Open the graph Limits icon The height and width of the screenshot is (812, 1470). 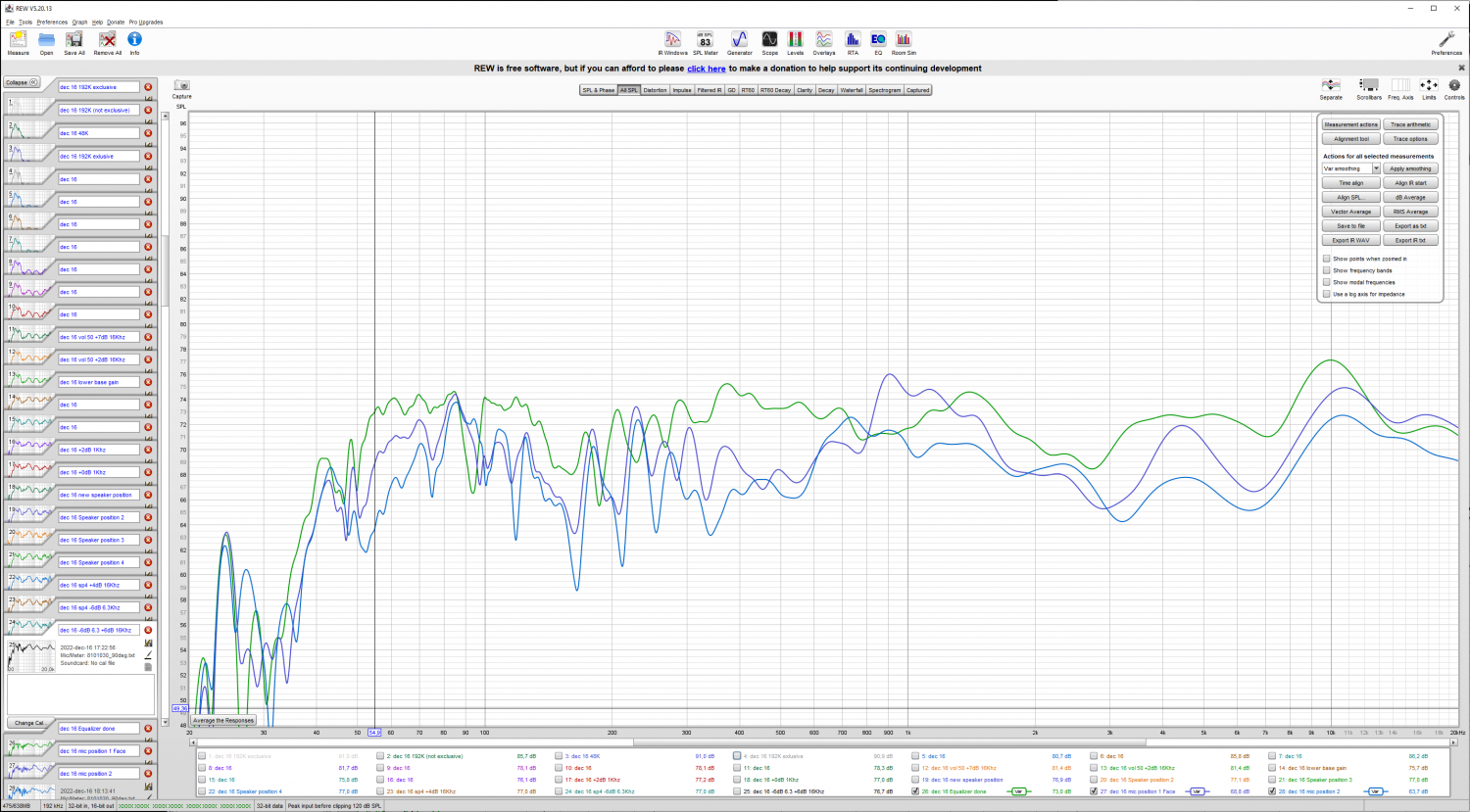(1429, 85)
